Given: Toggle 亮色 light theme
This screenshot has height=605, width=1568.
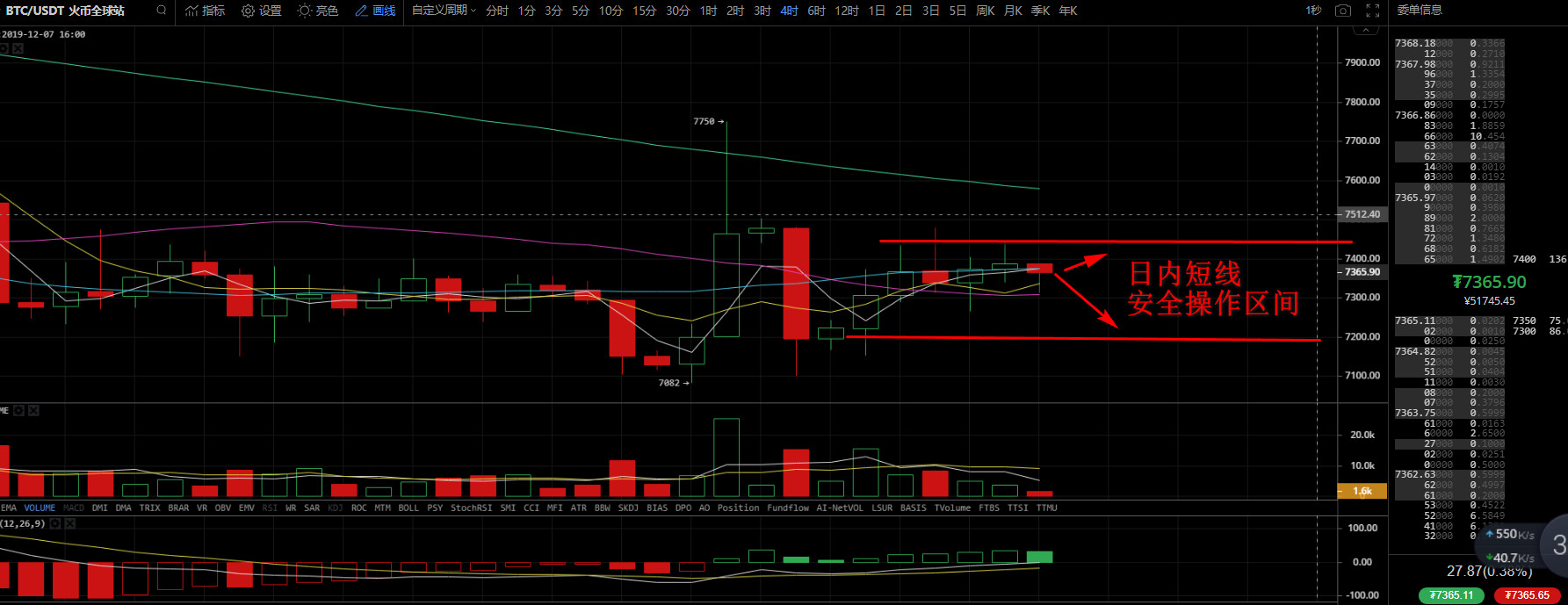Looking at the screenshot, I should tap(317, 11).
